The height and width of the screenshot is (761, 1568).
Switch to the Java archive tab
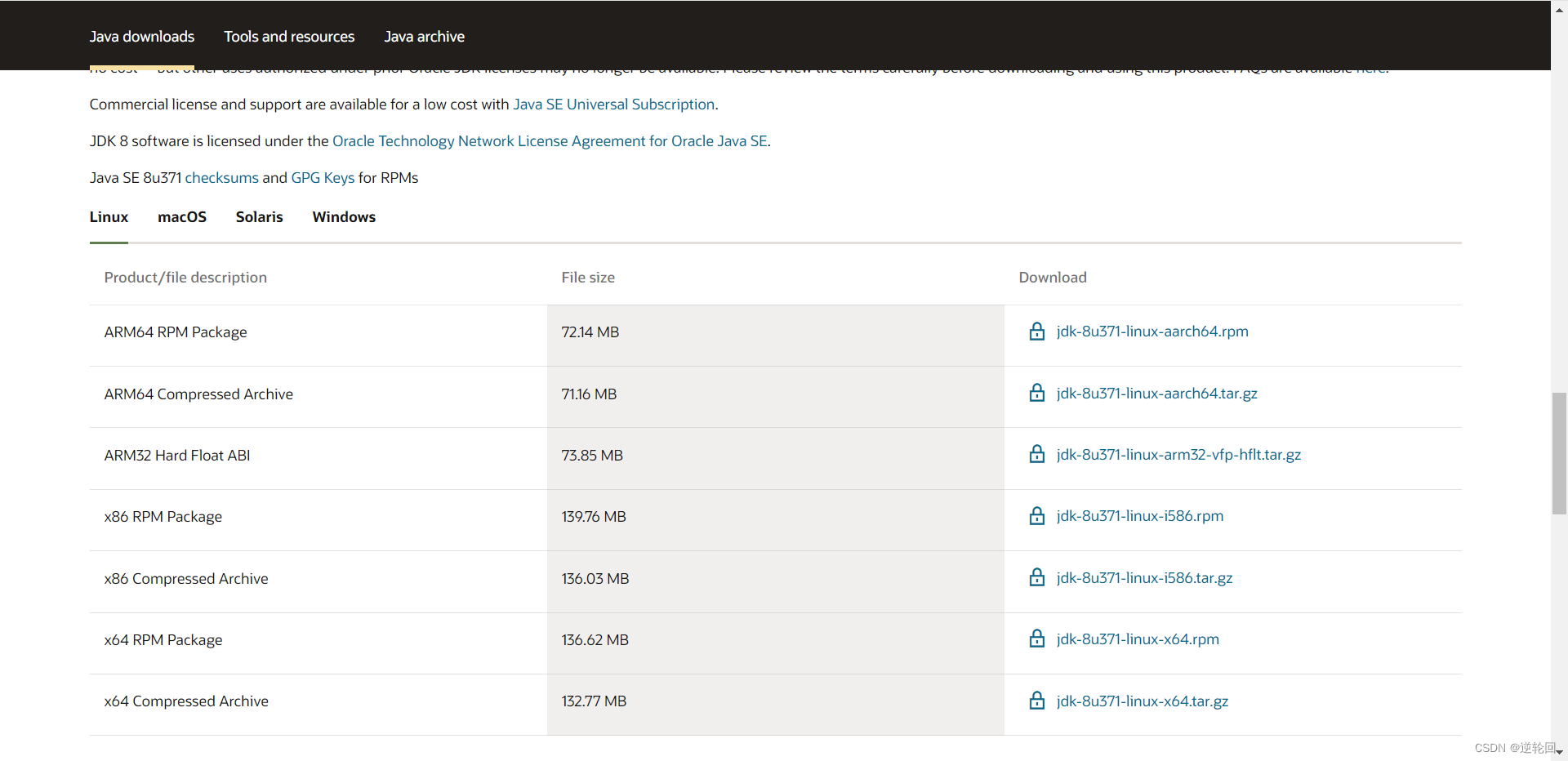pos(424,37)
